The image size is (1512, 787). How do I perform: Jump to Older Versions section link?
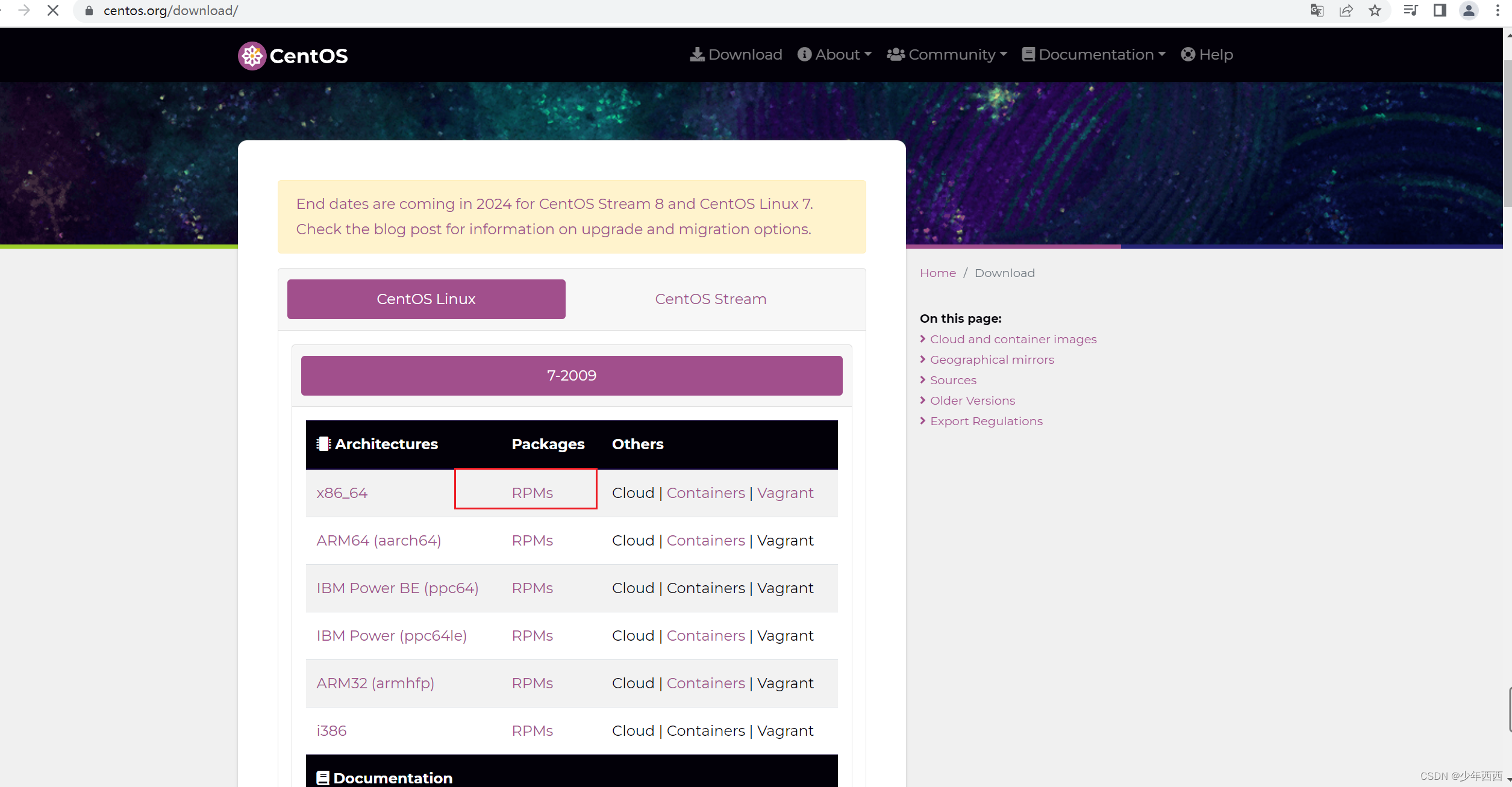972,400
